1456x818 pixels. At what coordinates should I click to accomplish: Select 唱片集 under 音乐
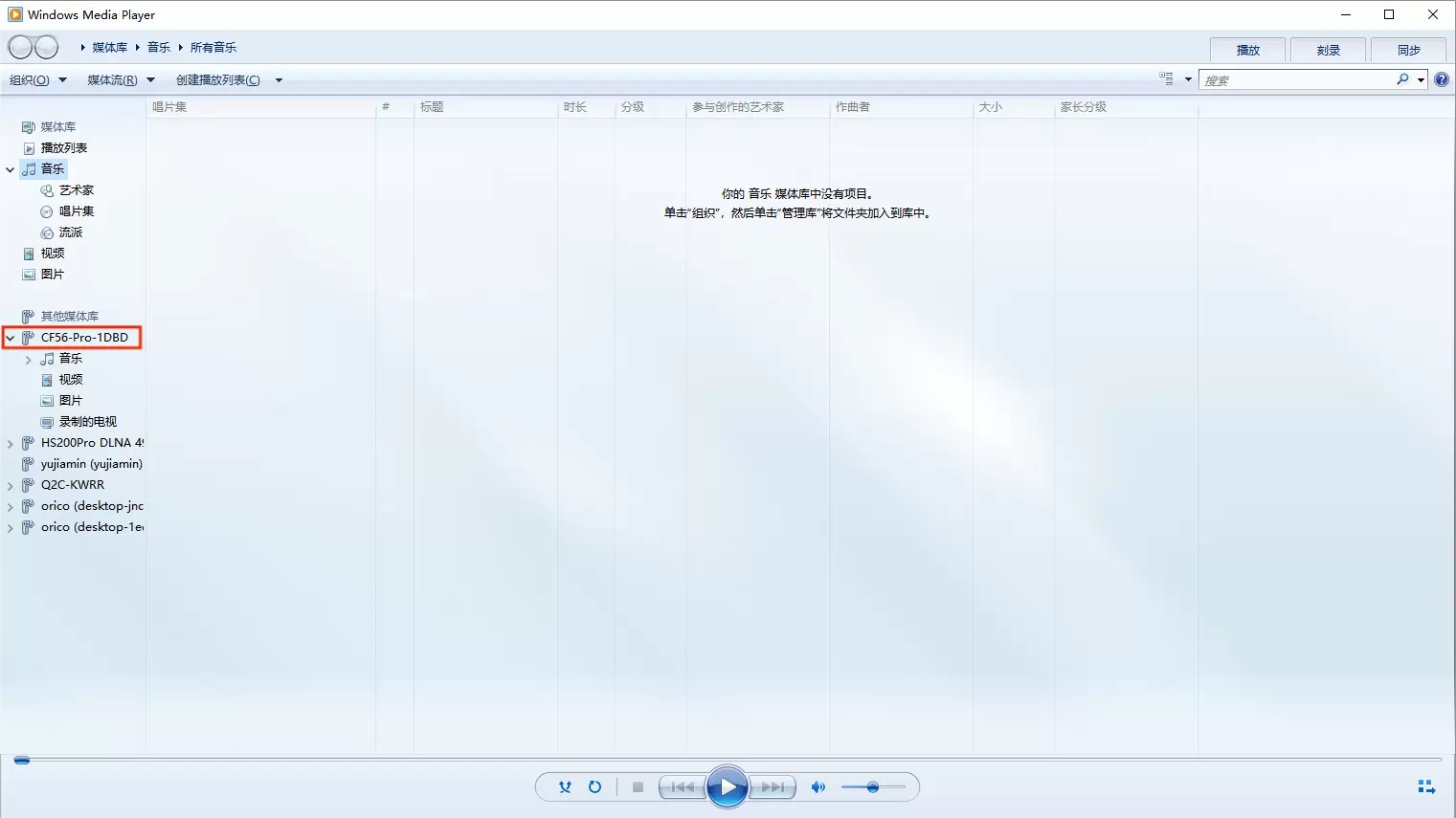(77, 211)
